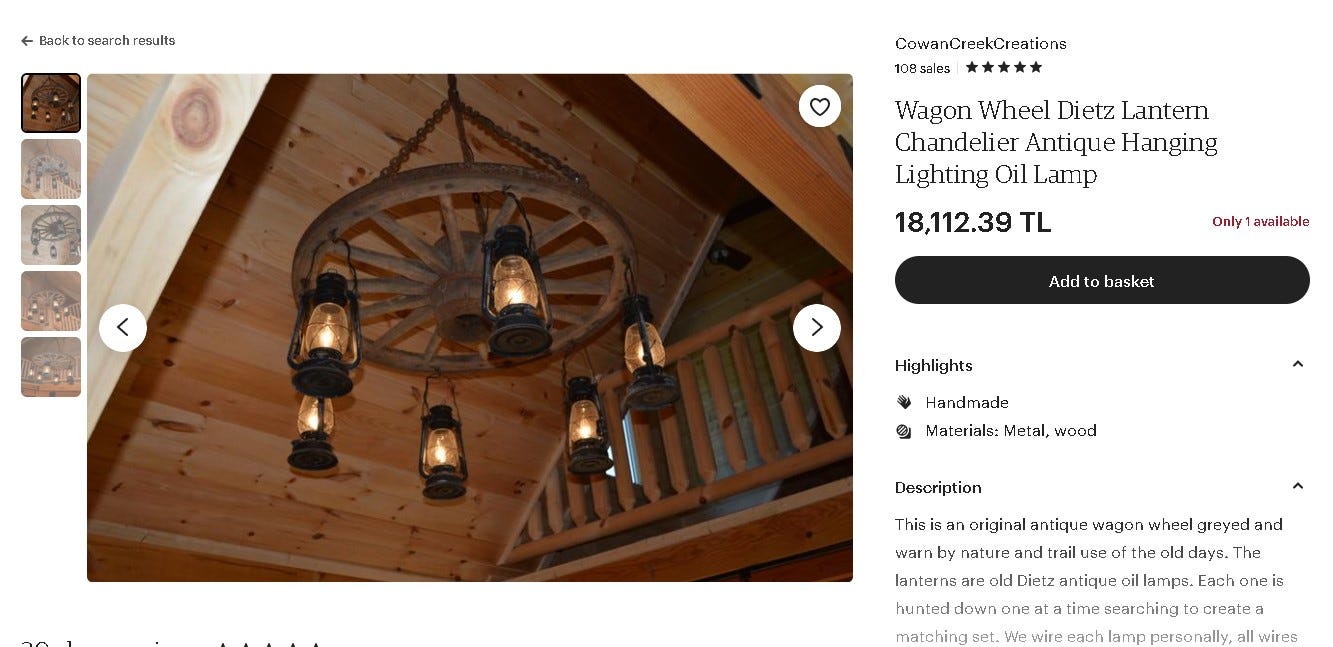Open CowanCreekCreations shop page
This screenshot has width=1333, height=647.
[x=981, y=44]
